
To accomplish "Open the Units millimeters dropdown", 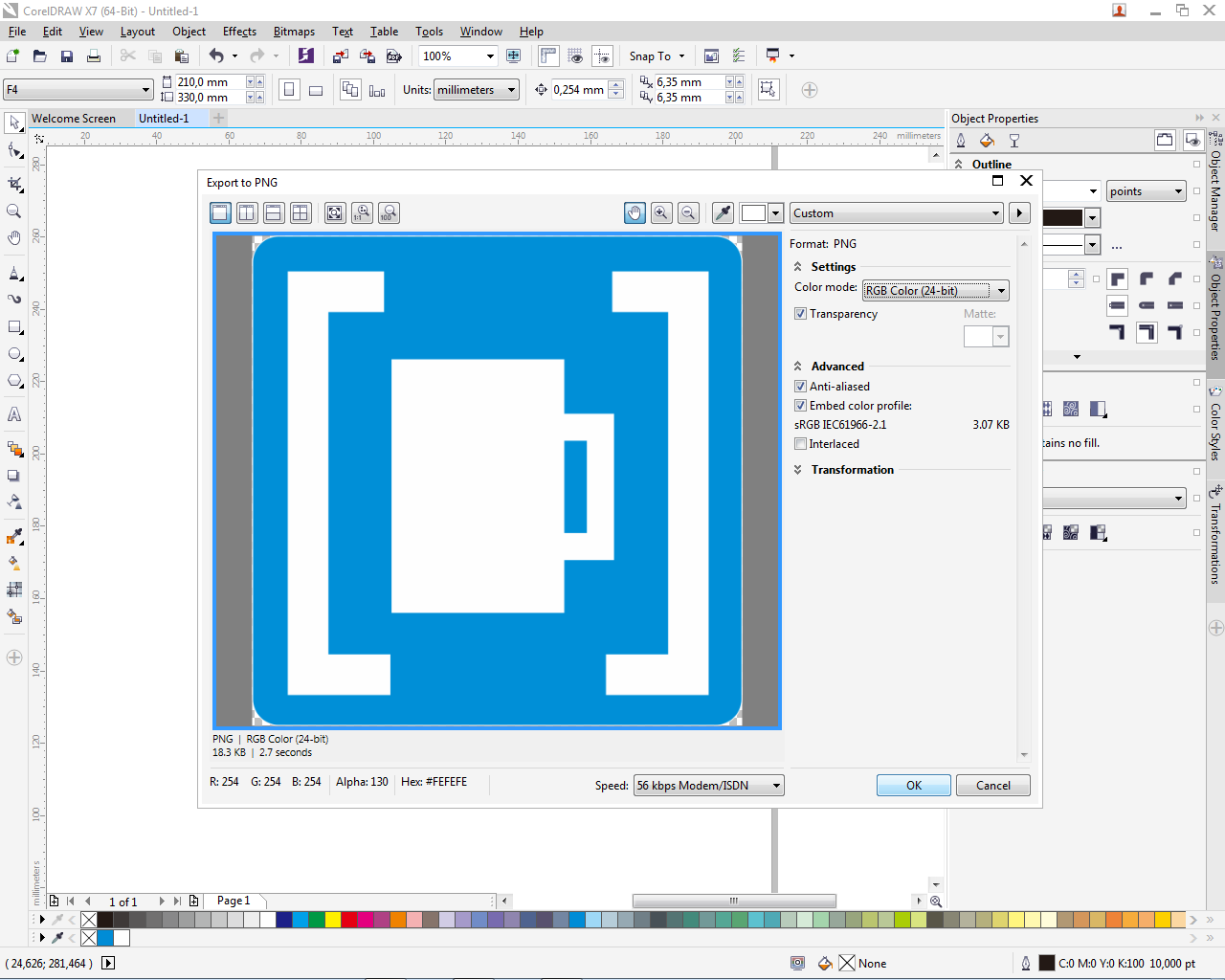I will tap(477, 90).
